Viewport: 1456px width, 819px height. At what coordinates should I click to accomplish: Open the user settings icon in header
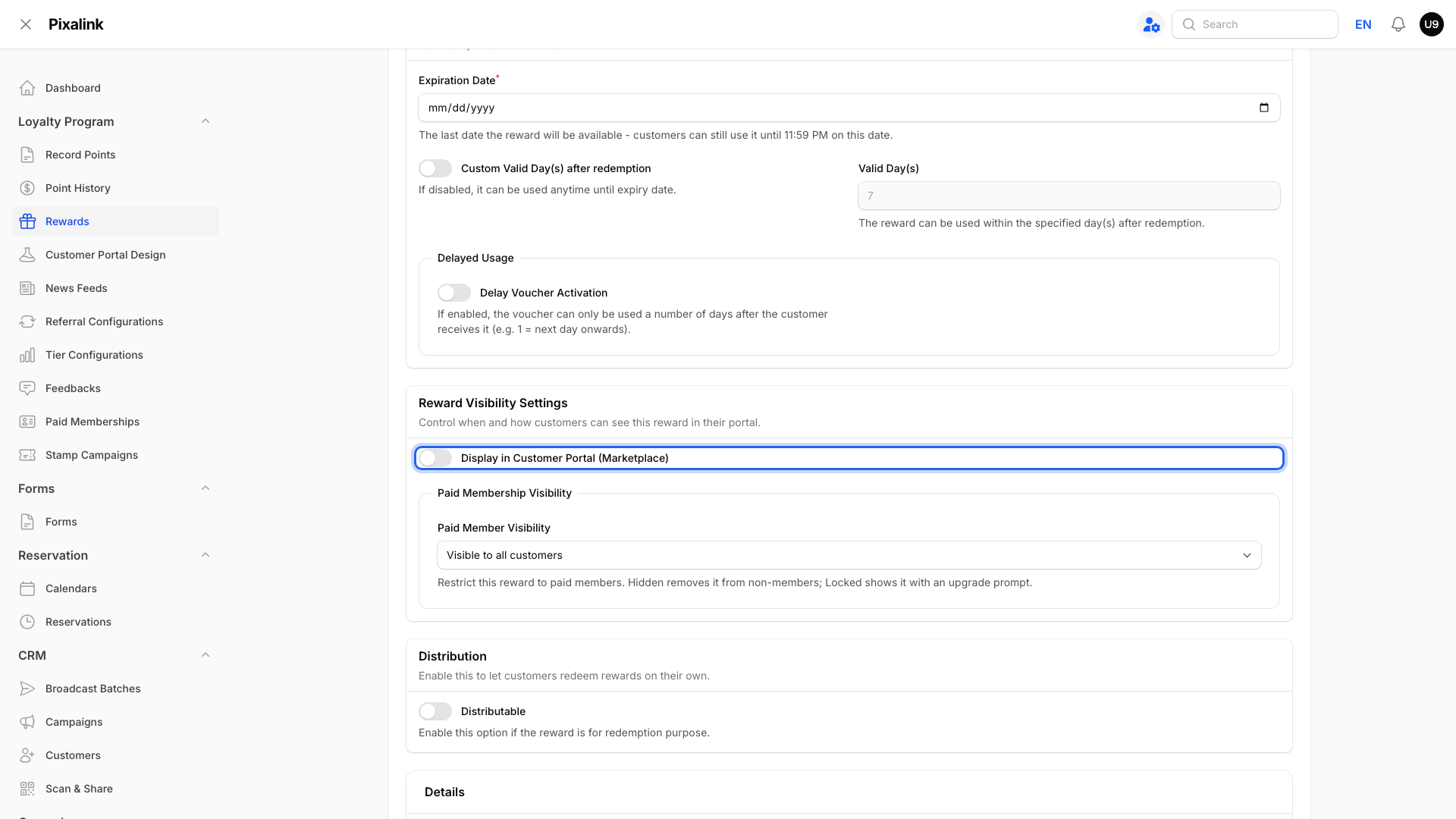click(x=1151, y=24)
